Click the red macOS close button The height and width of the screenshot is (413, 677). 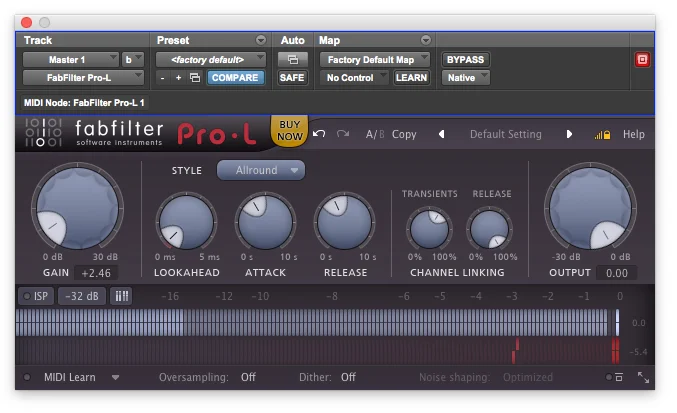26,22
